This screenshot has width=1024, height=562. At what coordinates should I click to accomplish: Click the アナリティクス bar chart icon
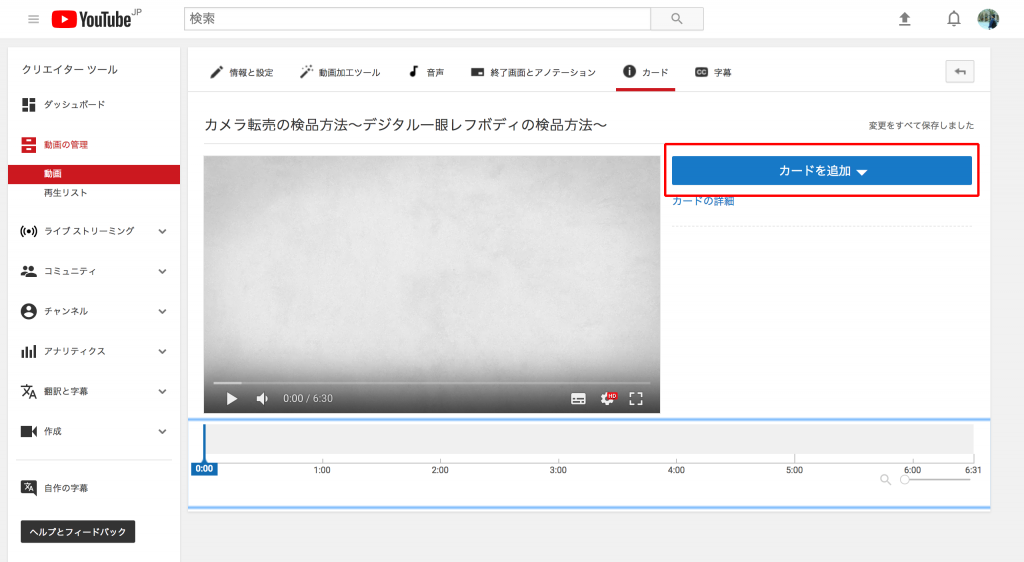29,351
